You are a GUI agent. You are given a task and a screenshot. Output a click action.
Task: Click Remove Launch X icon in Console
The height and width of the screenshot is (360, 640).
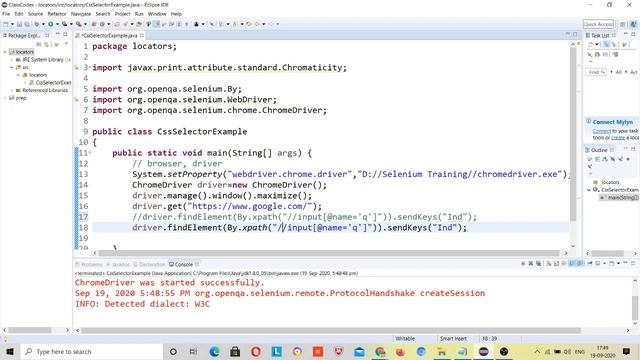click(531, 264)
